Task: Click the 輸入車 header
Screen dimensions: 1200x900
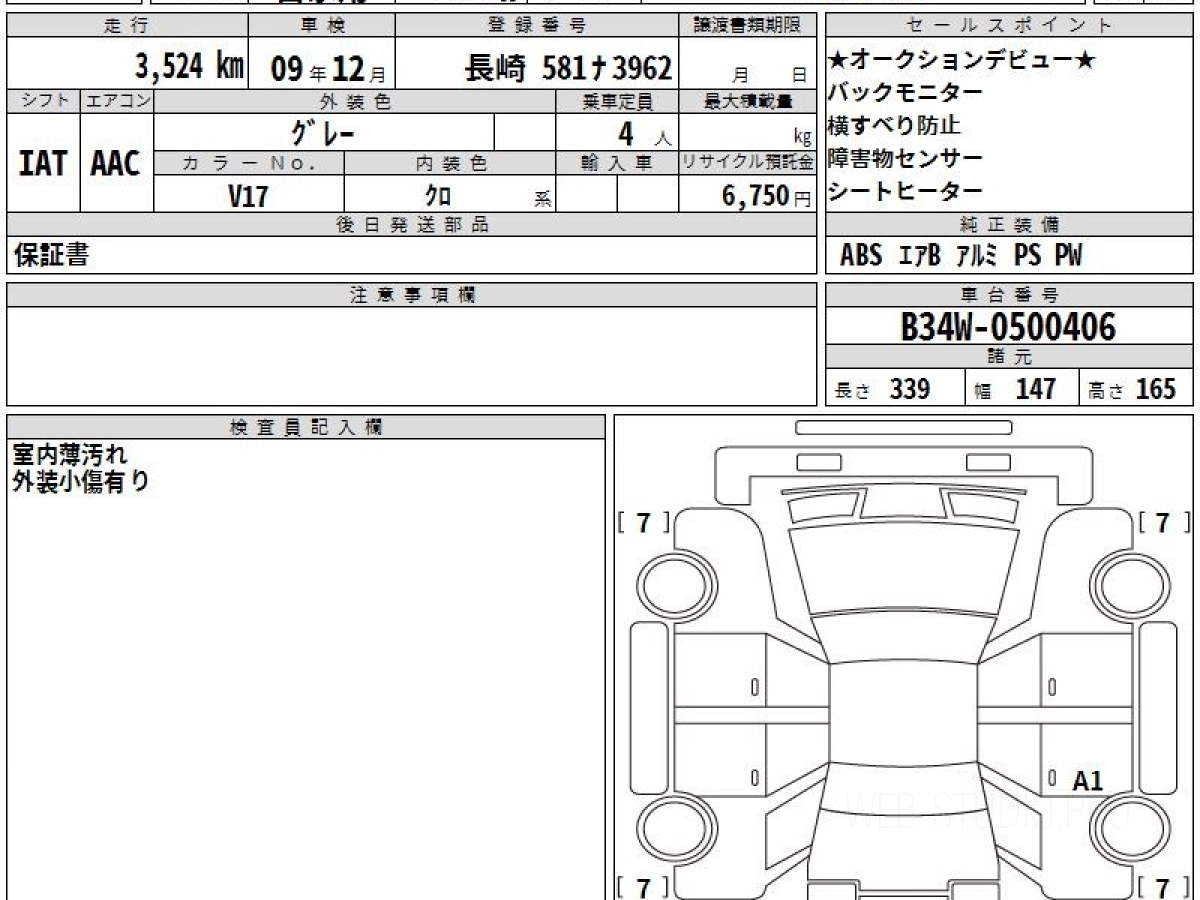Action: coord(617,164)
